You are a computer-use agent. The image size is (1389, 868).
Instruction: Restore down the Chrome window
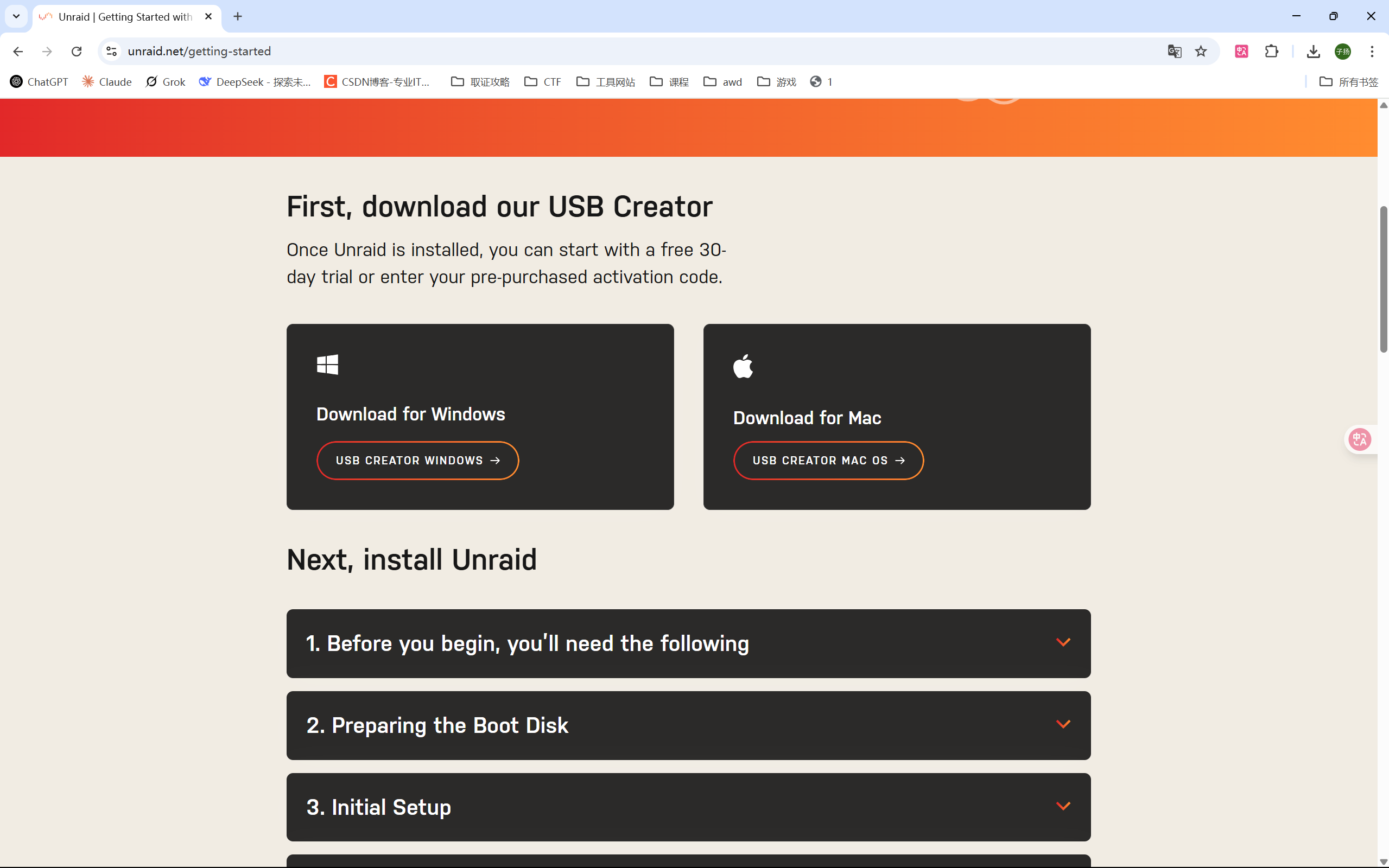[x=1333, y=16]
